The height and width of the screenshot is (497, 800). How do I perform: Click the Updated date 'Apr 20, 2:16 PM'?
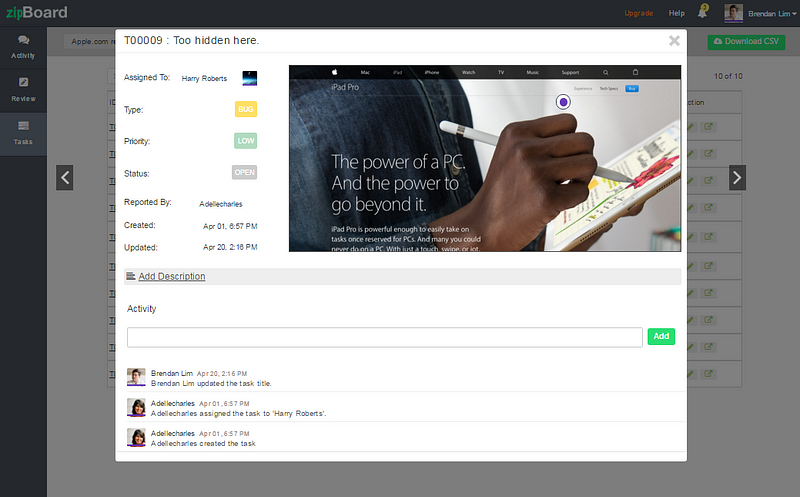(230, 247)
